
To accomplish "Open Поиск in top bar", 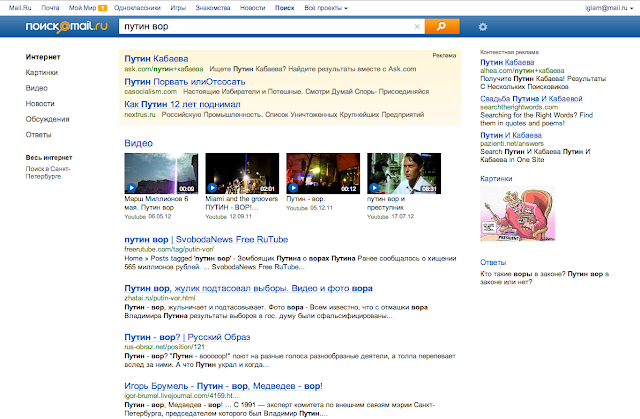I will coord(284,8).
